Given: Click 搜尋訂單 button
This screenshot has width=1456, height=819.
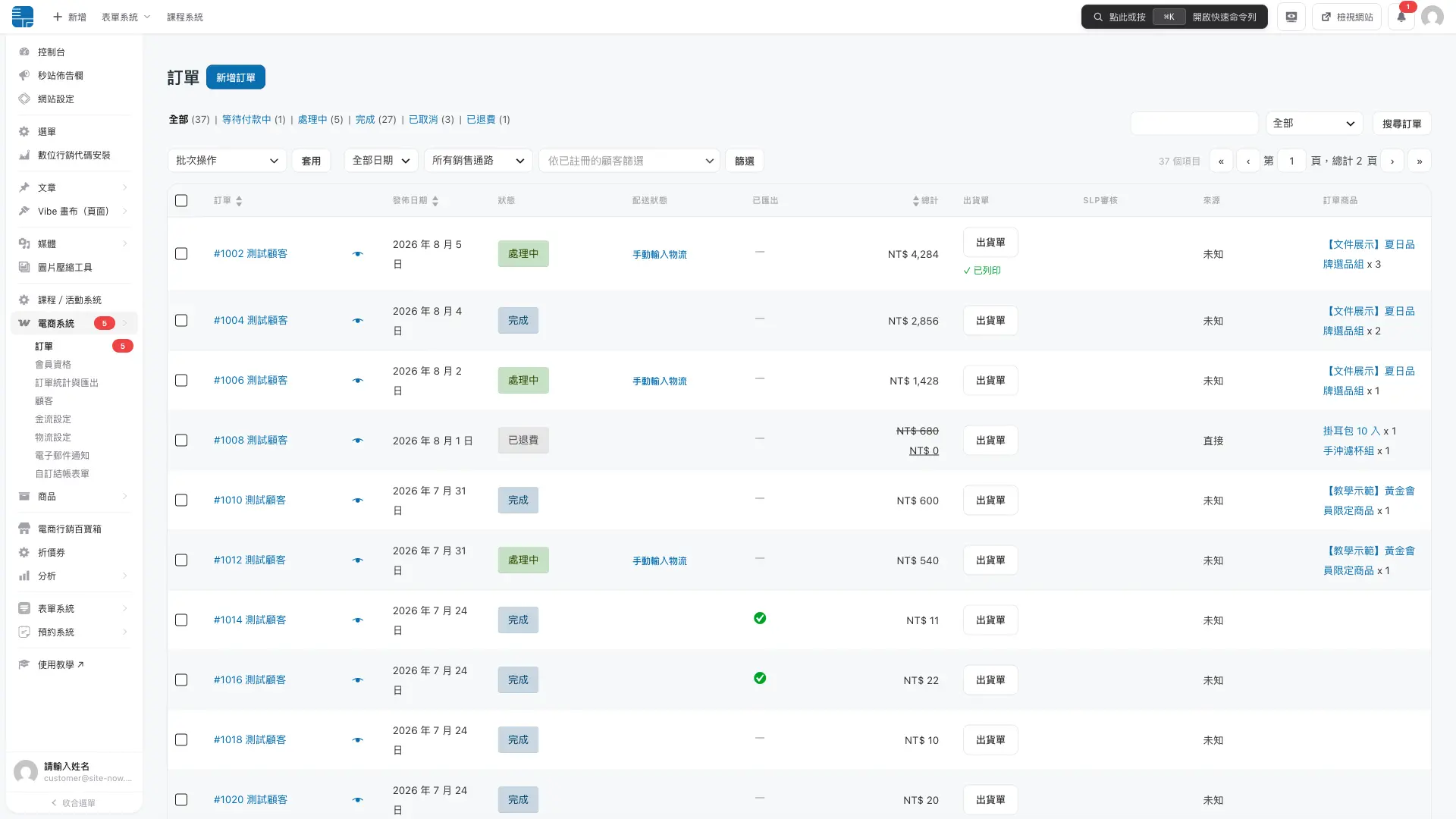Looking at the screenshot, I should coord(1401,124).
